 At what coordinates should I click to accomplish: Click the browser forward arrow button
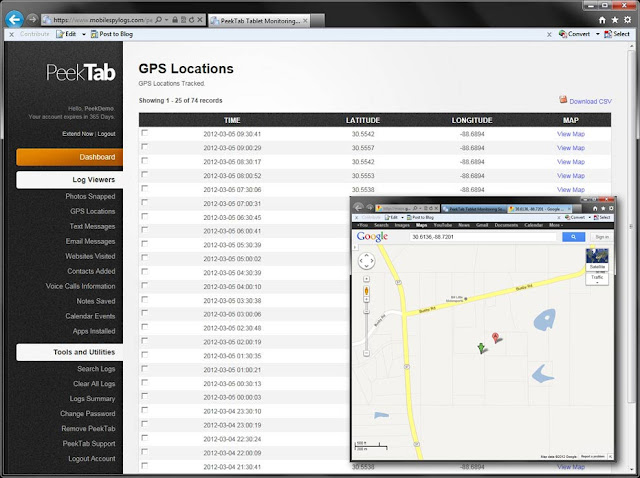pos(32,19)
